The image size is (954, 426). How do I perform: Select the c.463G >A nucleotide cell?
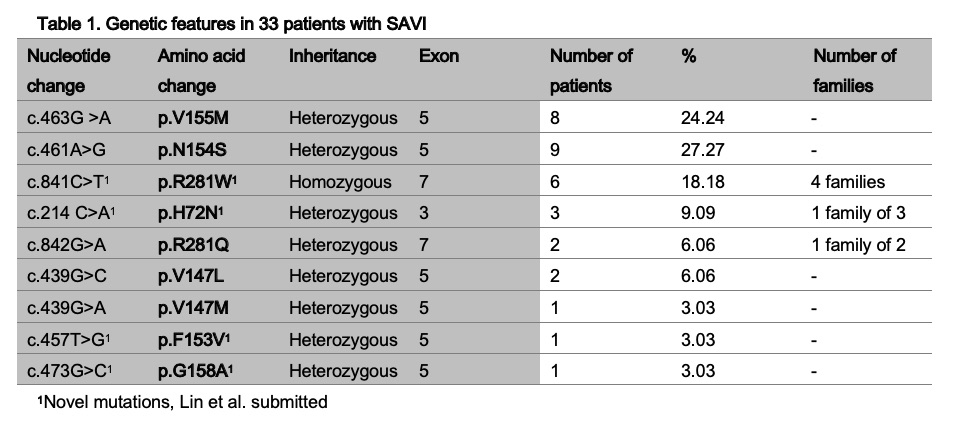pos(69,119)
